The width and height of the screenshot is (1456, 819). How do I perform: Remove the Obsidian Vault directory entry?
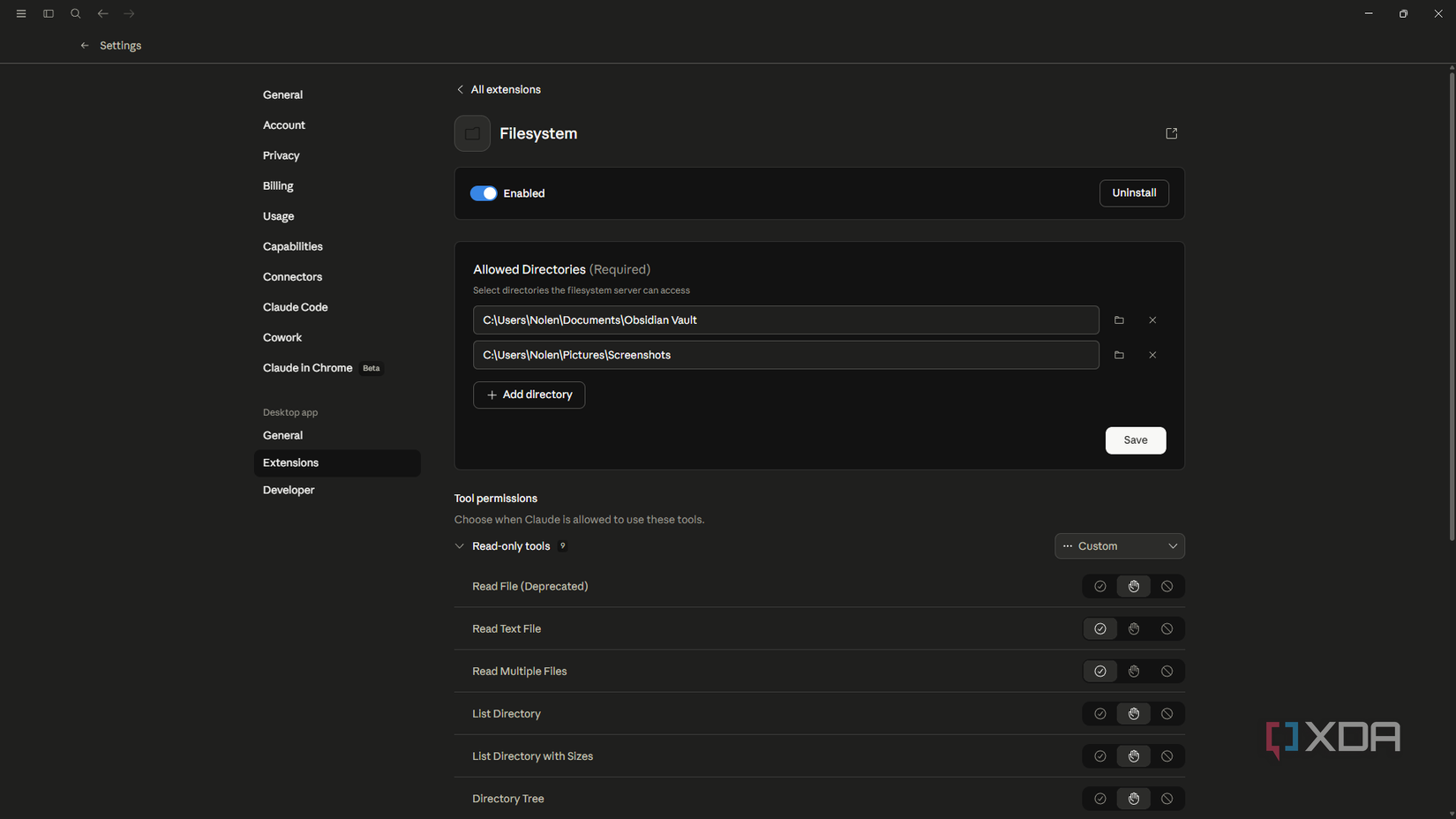[x=1152, y=320]
